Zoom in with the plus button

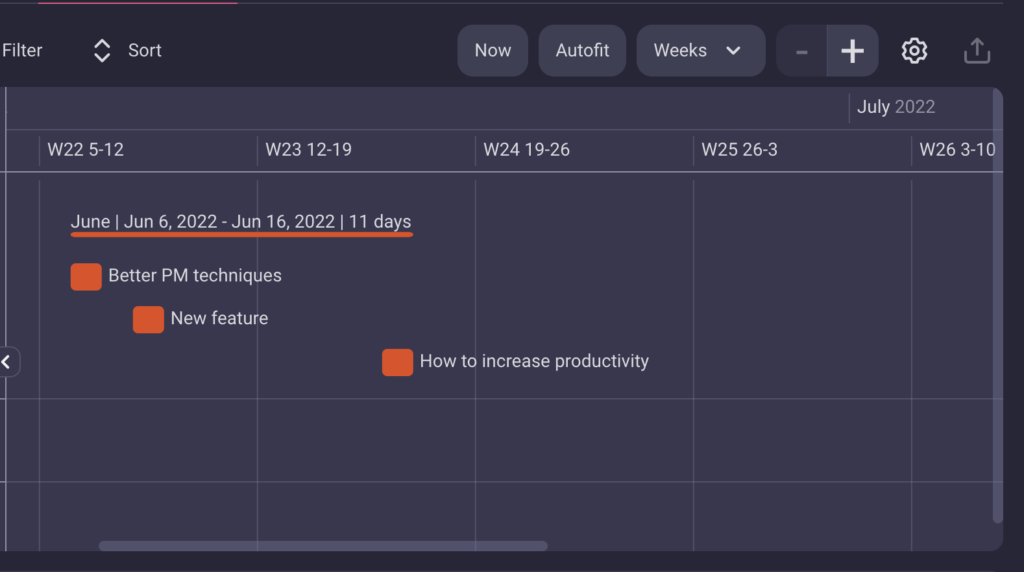(x=852, y=50)
